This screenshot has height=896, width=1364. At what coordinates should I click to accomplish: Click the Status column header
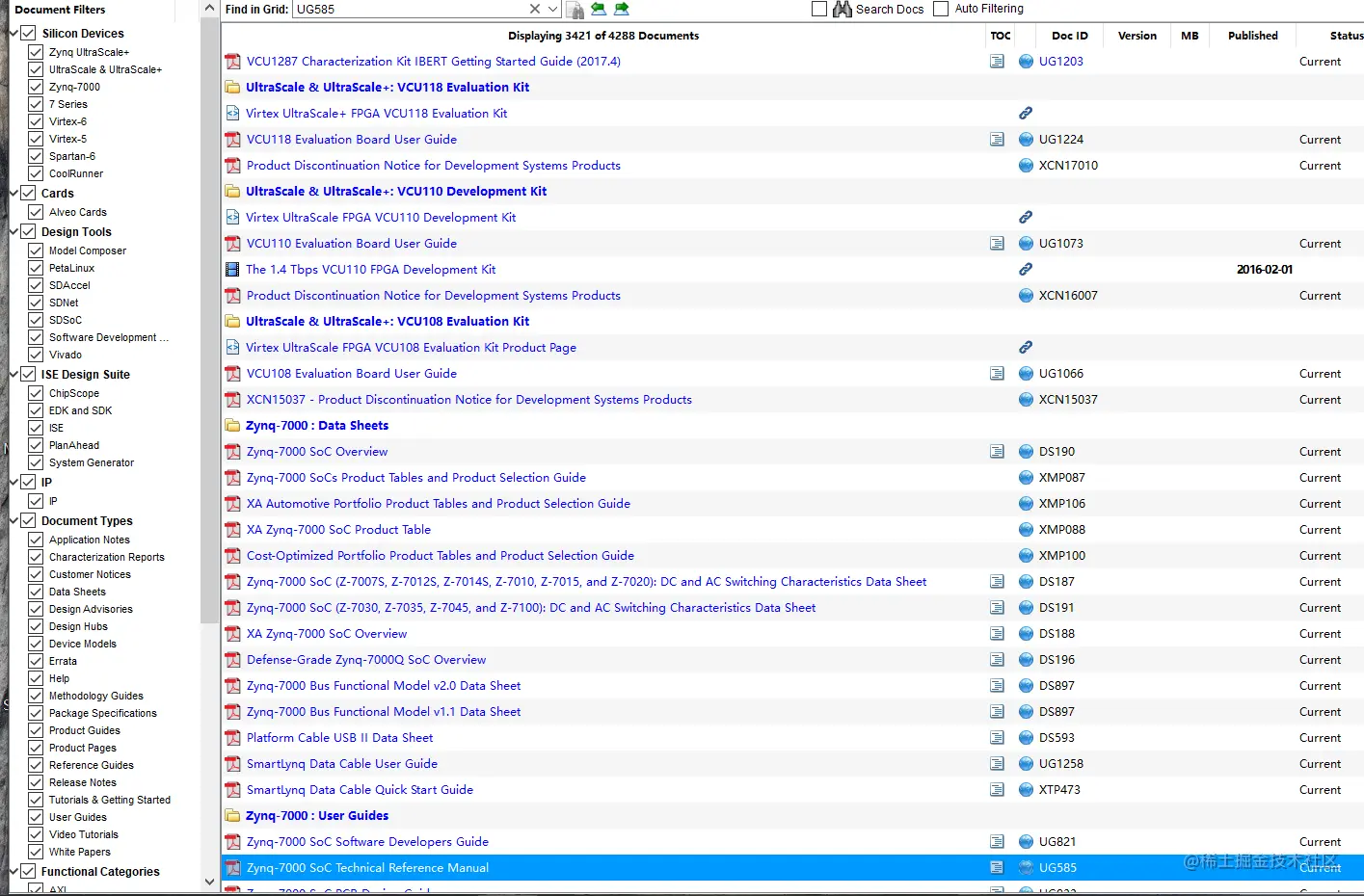click(1346, 36)
